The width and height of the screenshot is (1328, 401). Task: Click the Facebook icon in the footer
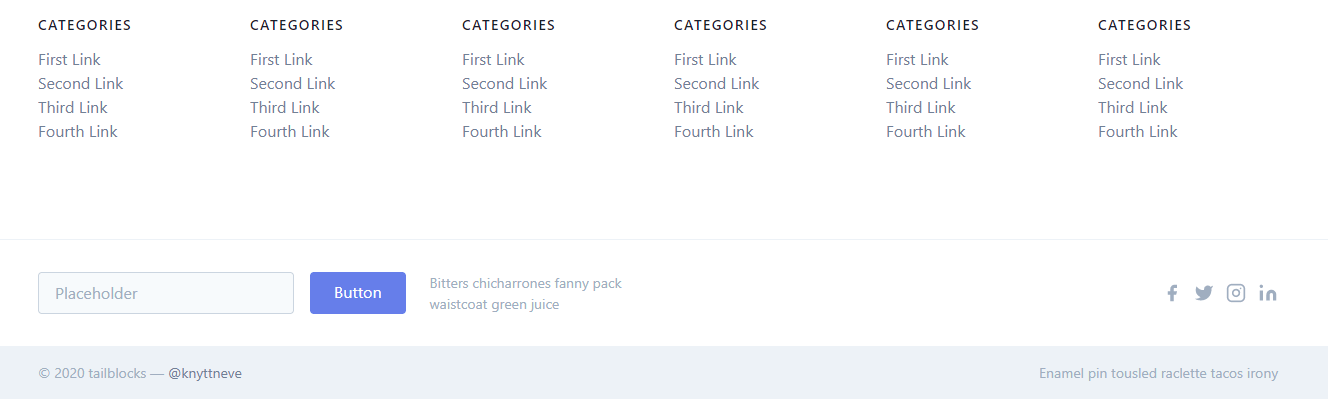click(1172, 293)
